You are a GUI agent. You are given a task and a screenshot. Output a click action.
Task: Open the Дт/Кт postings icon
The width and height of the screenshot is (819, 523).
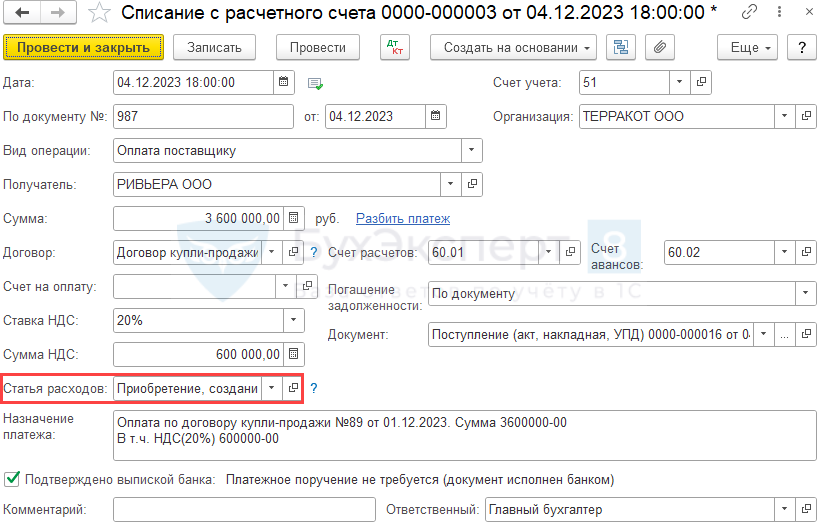(396, 47)
